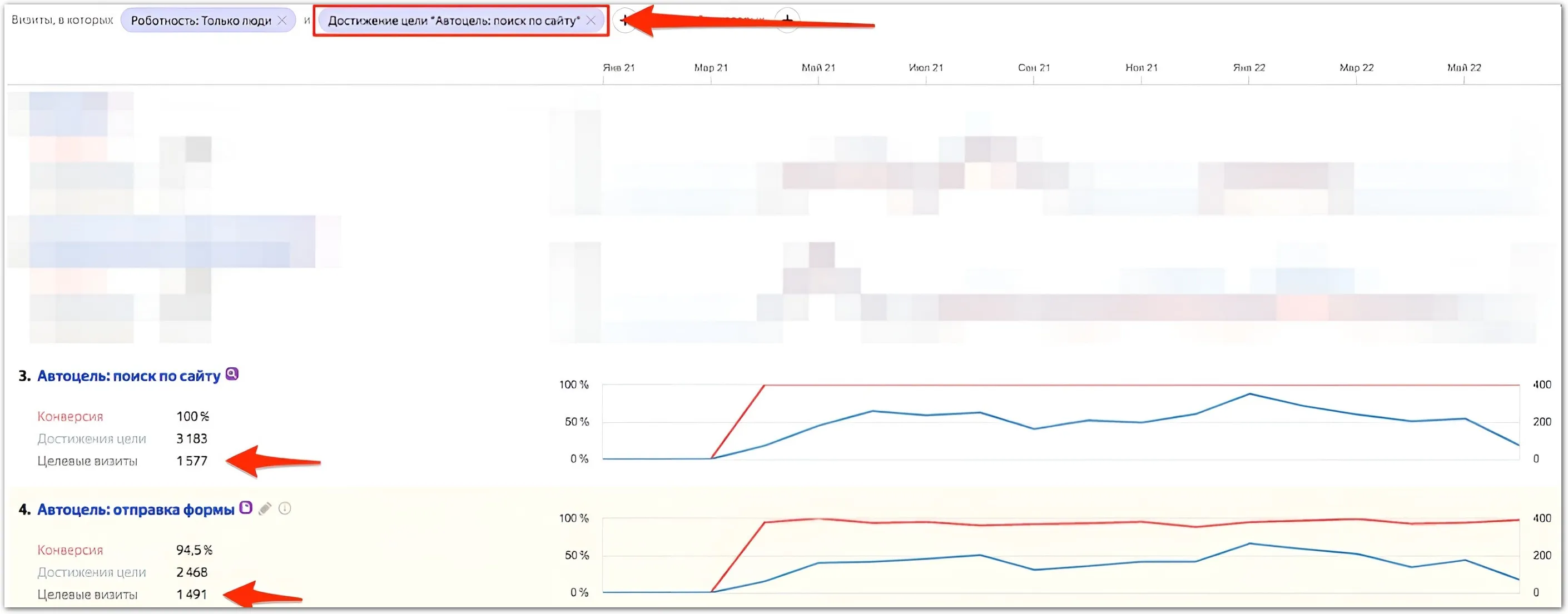Click conversion value '94,5 %'

(194, 550)
